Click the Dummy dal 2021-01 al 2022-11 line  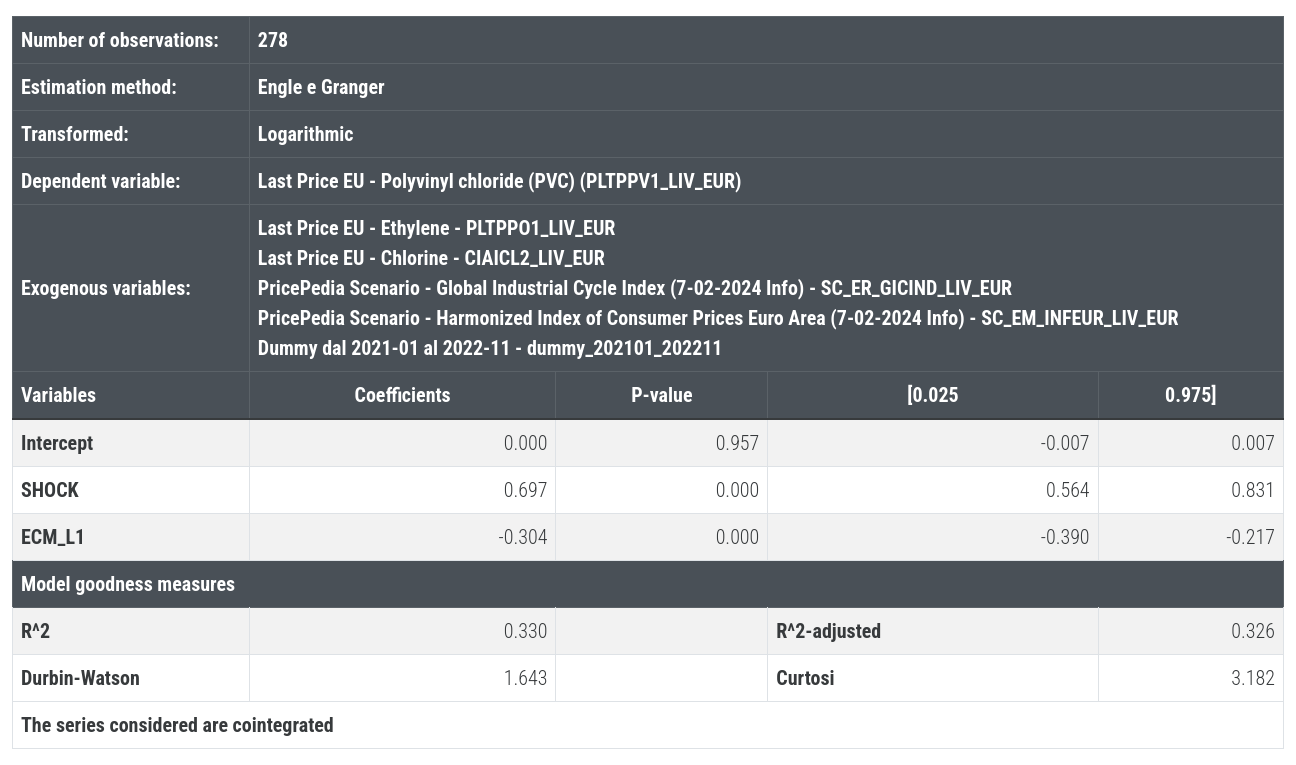(489, 348)
